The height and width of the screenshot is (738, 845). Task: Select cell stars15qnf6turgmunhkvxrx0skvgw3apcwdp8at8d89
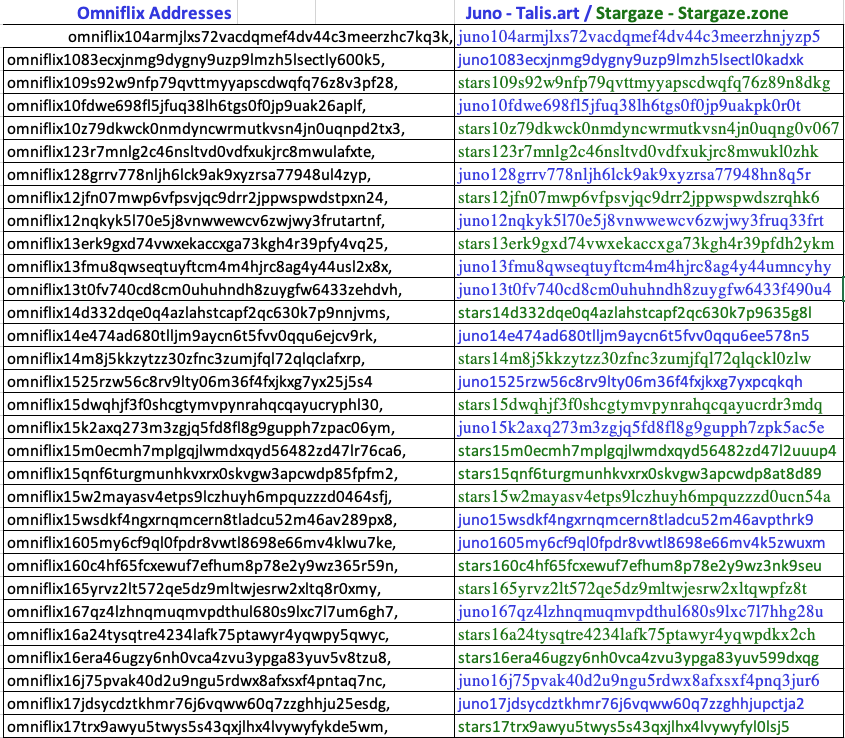649,474
